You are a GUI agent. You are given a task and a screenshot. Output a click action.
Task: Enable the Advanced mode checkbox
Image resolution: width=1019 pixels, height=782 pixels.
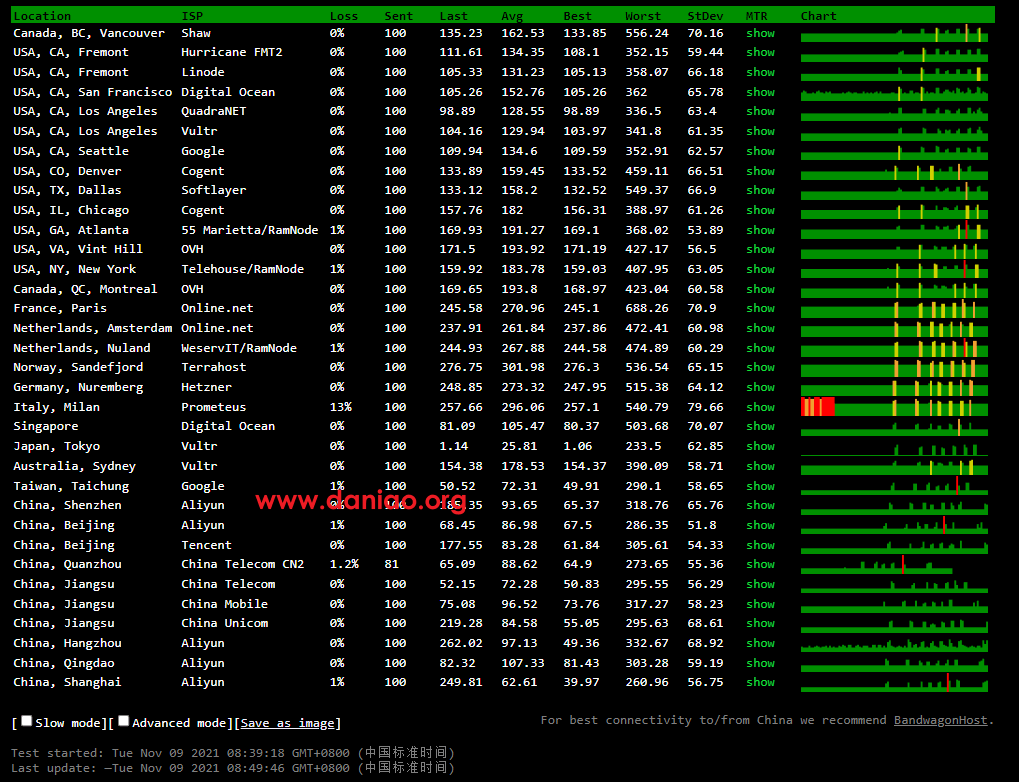(x=123, y=721)
